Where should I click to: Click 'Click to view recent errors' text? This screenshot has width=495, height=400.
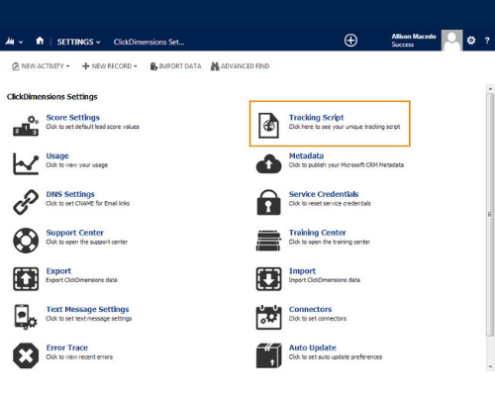click(x=79, y=357)
